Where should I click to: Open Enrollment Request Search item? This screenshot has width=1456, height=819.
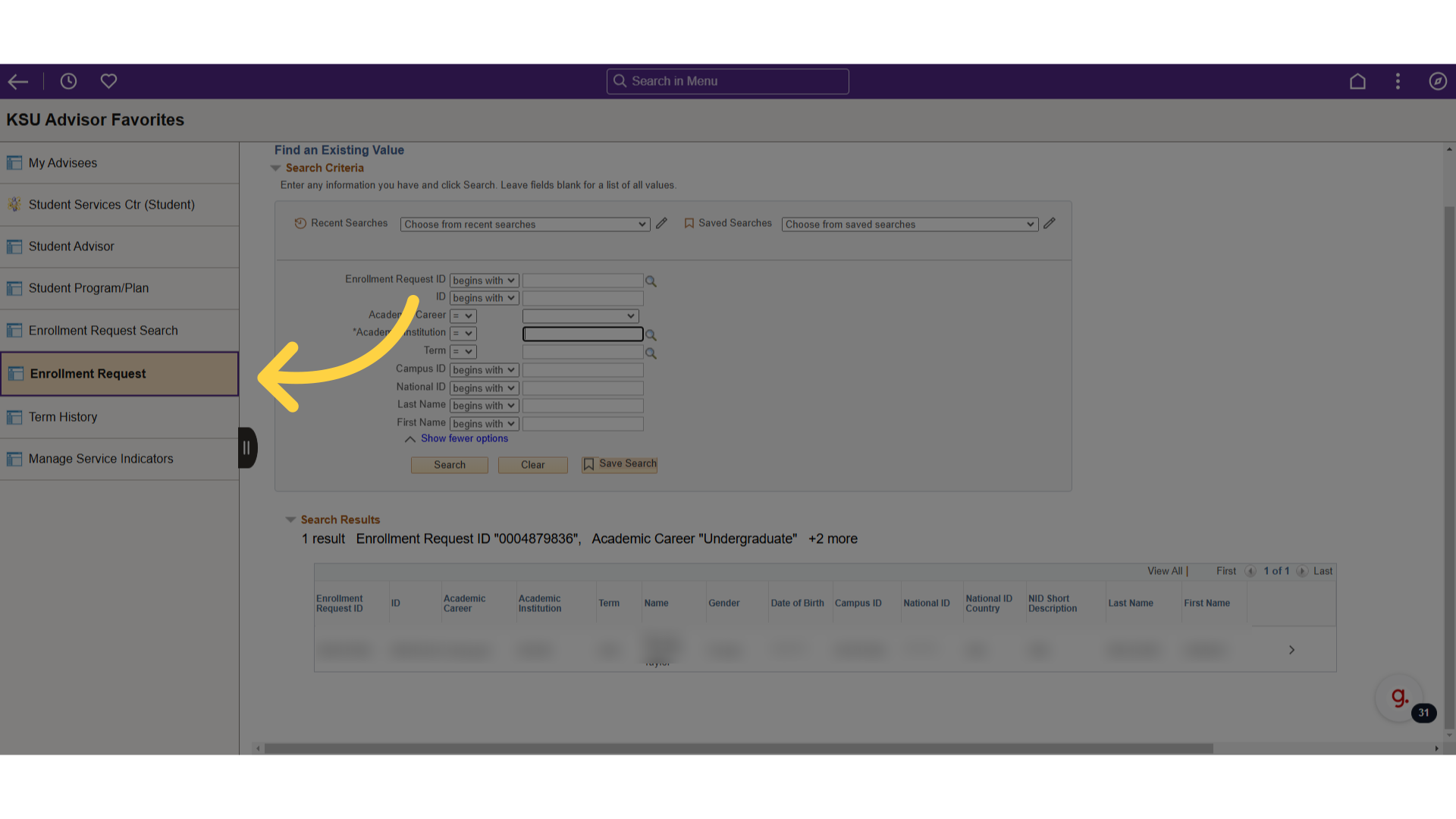pyautogui.click(x=119, y=331)
